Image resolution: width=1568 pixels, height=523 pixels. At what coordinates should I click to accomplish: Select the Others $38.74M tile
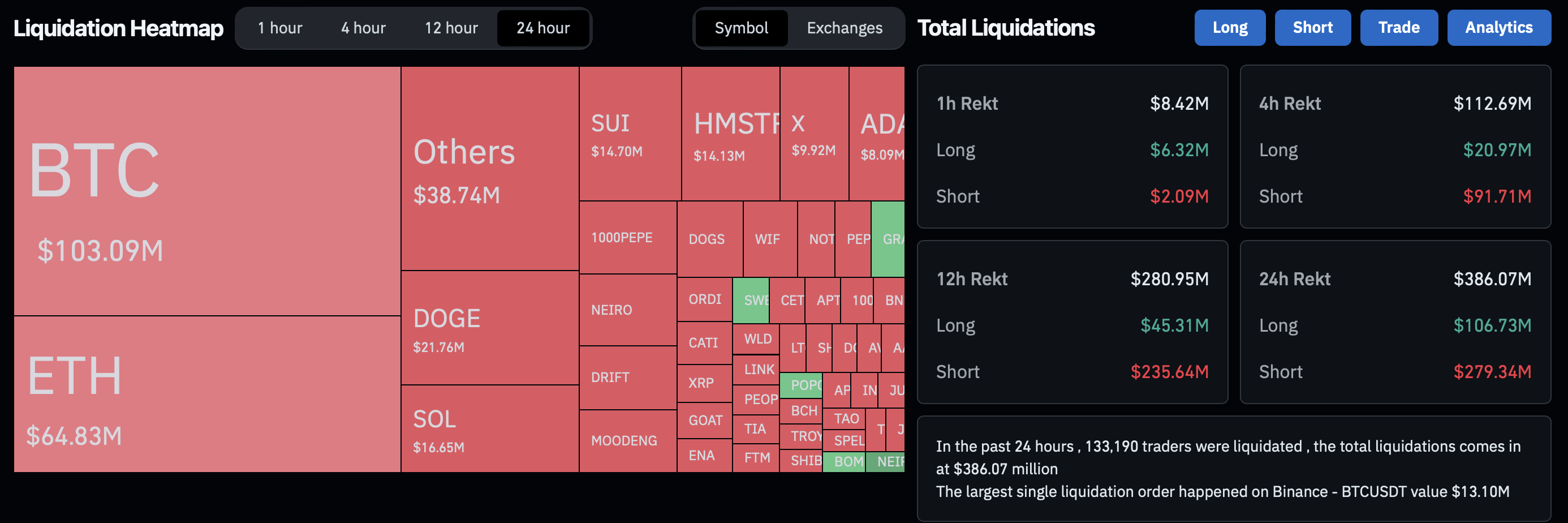pos(489,169)
